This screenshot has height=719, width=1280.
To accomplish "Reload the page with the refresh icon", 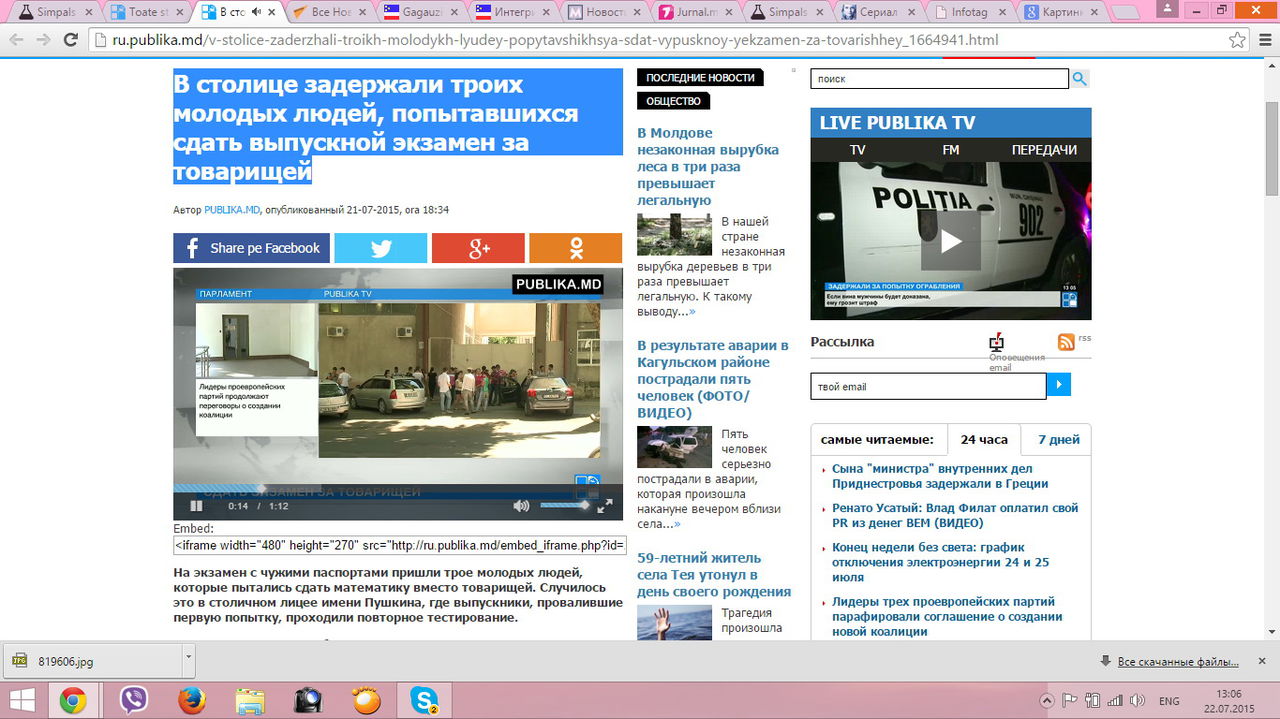I will point(70,41).
